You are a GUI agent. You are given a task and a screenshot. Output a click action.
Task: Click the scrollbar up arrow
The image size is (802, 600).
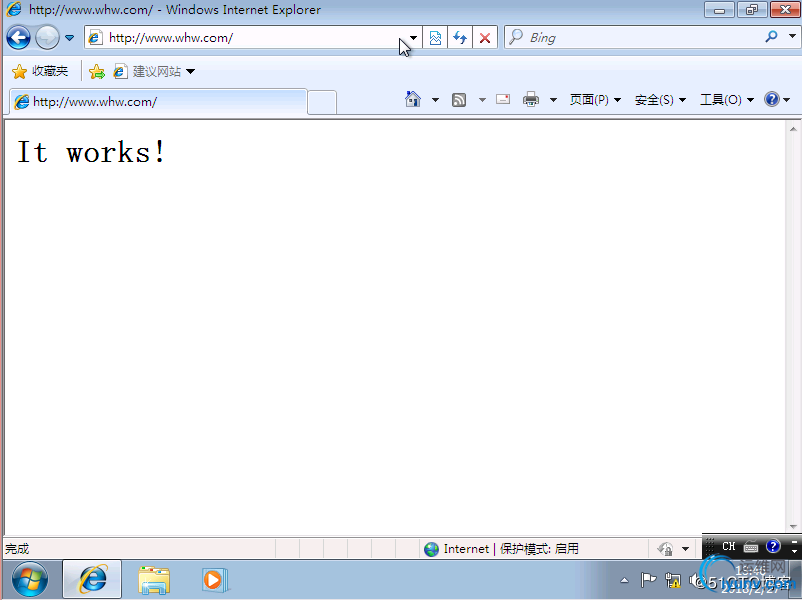click(793, 129)
